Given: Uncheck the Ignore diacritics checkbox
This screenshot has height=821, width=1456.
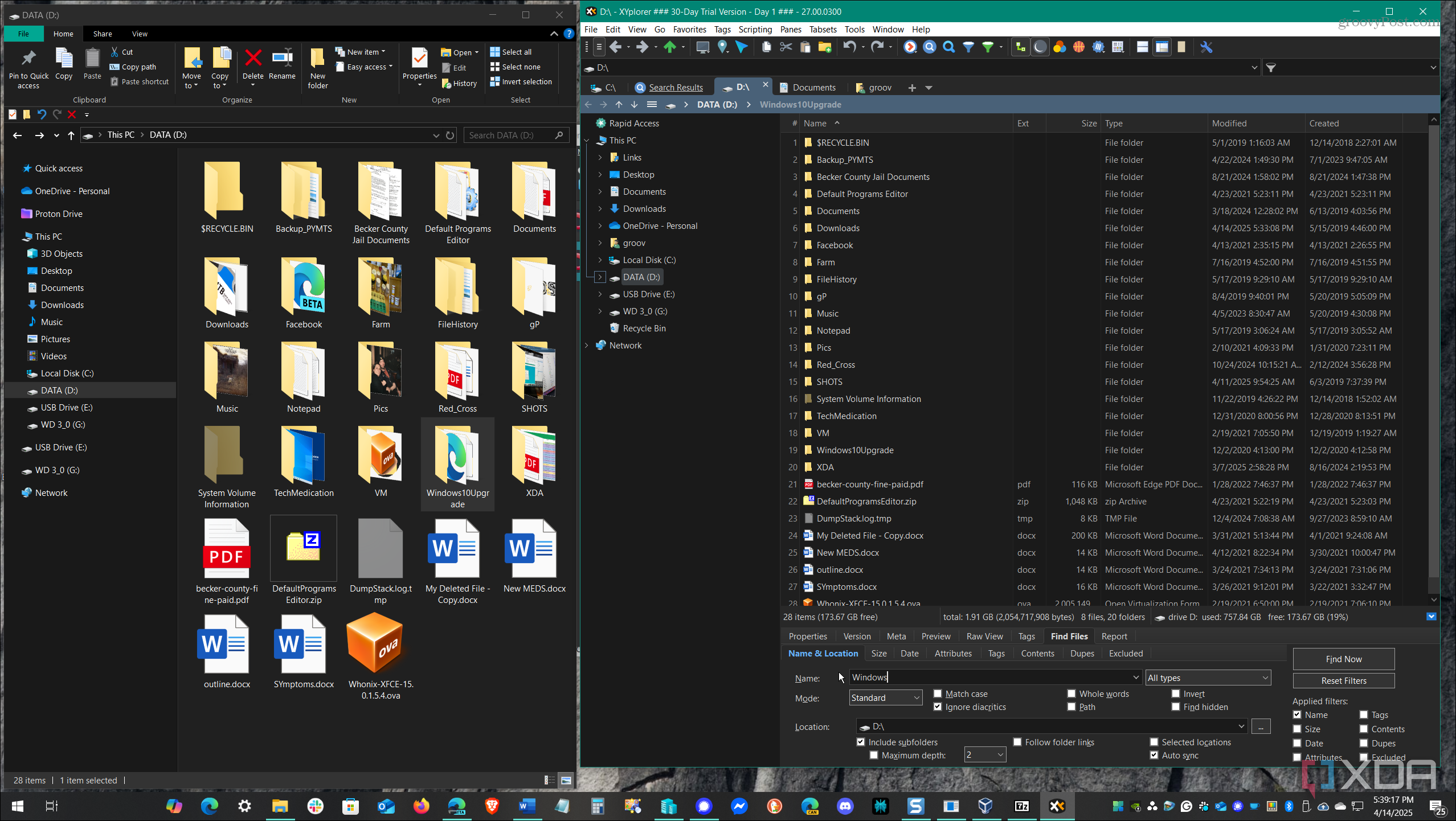Looking at the screenshot, I should pyautogui.click(x=938, y=707).
